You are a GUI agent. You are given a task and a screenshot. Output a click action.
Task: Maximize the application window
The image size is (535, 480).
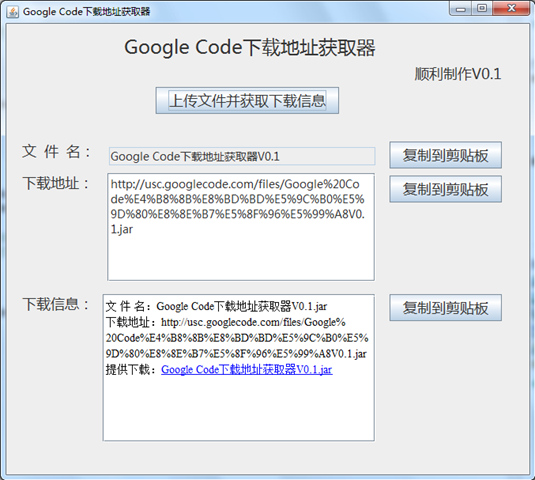click(x=482, y=9)
